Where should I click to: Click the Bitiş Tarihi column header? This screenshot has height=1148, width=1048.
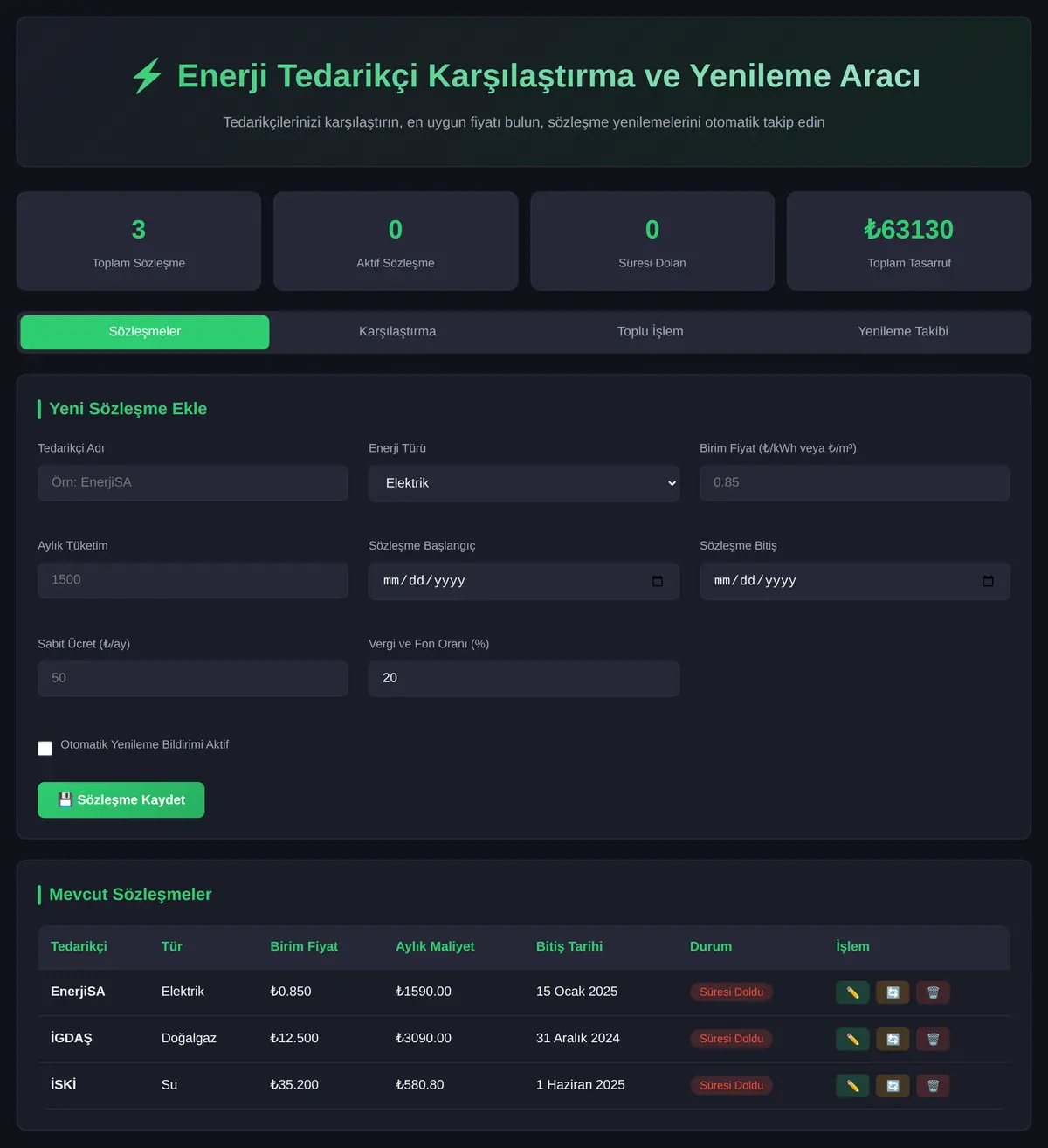569,946
